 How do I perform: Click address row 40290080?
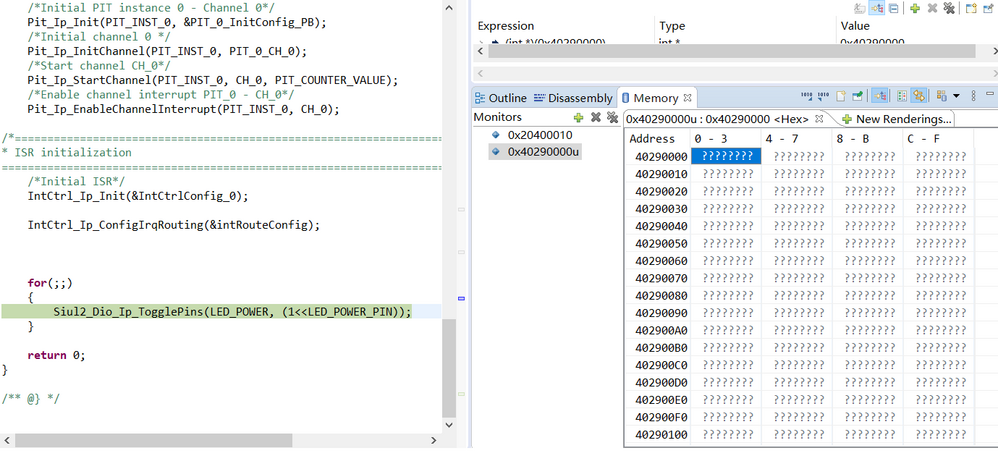click(661, 295)
